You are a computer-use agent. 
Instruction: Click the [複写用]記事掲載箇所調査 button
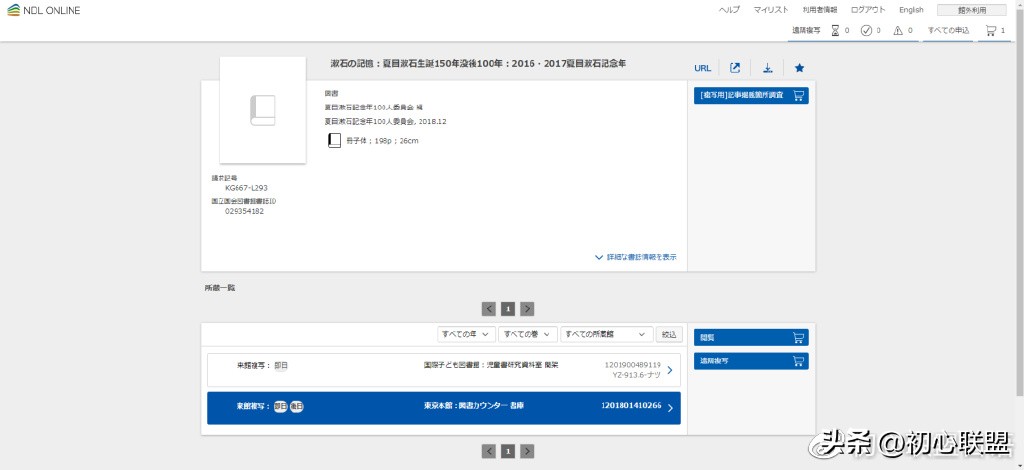coord(751,96)
